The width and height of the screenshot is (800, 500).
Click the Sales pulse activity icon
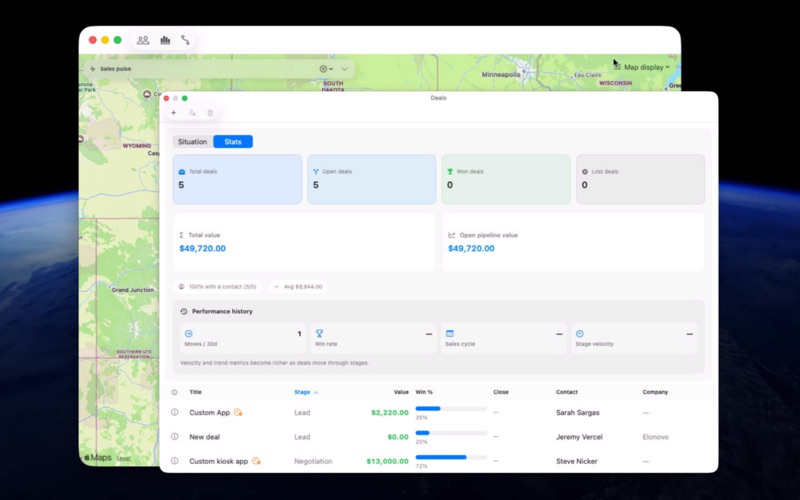click(93, 69)
